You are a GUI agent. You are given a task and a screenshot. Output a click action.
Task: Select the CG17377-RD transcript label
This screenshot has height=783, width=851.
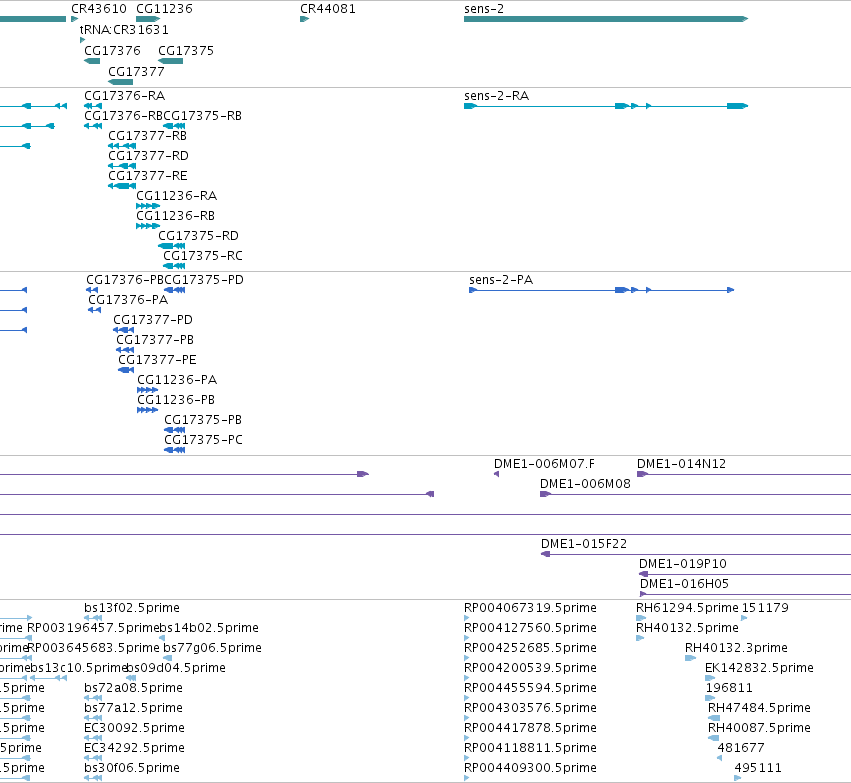point(148,156)
